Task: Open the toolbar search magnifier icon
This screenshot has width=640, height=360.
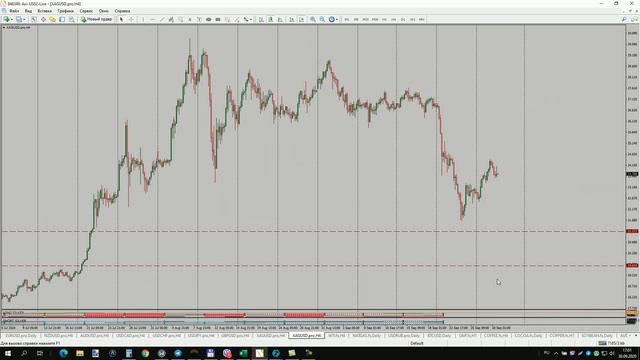Action: click(624, 19)
